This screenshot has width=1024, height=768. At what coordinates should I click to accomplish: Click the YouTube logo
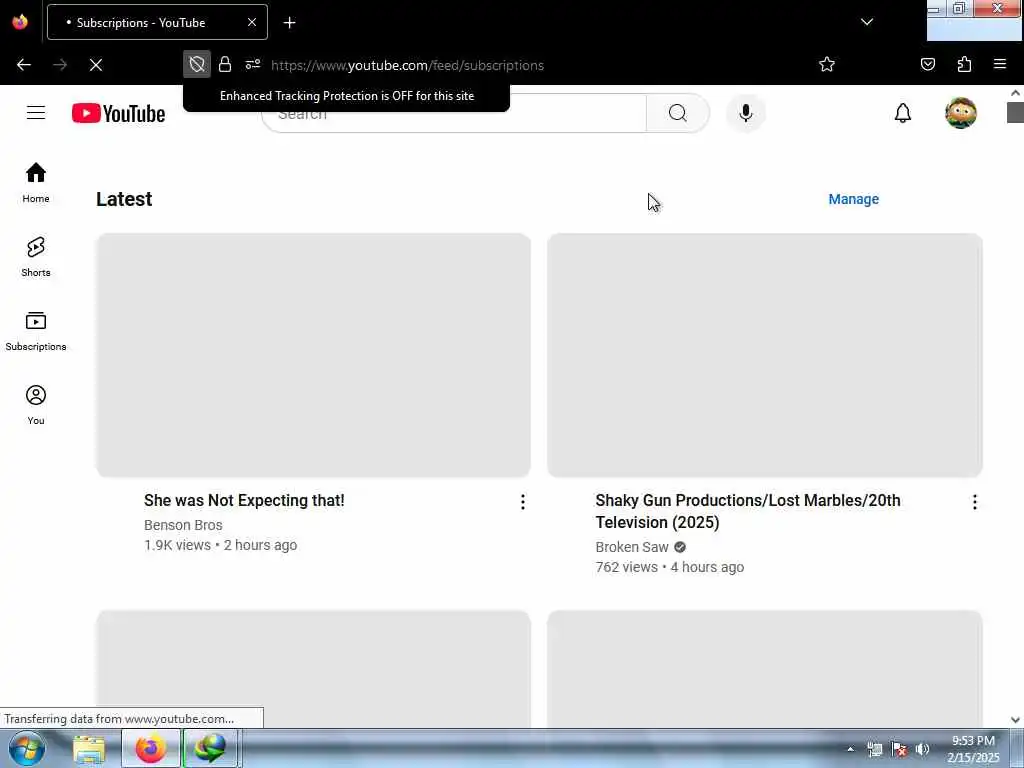(118, 113)
